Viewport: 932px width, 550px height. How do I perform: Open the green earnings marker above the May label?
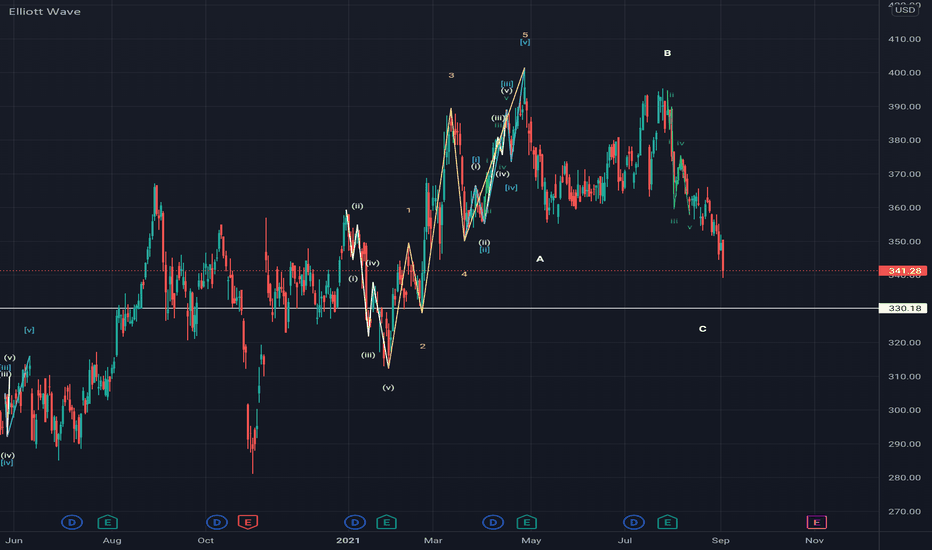point(527,523)
